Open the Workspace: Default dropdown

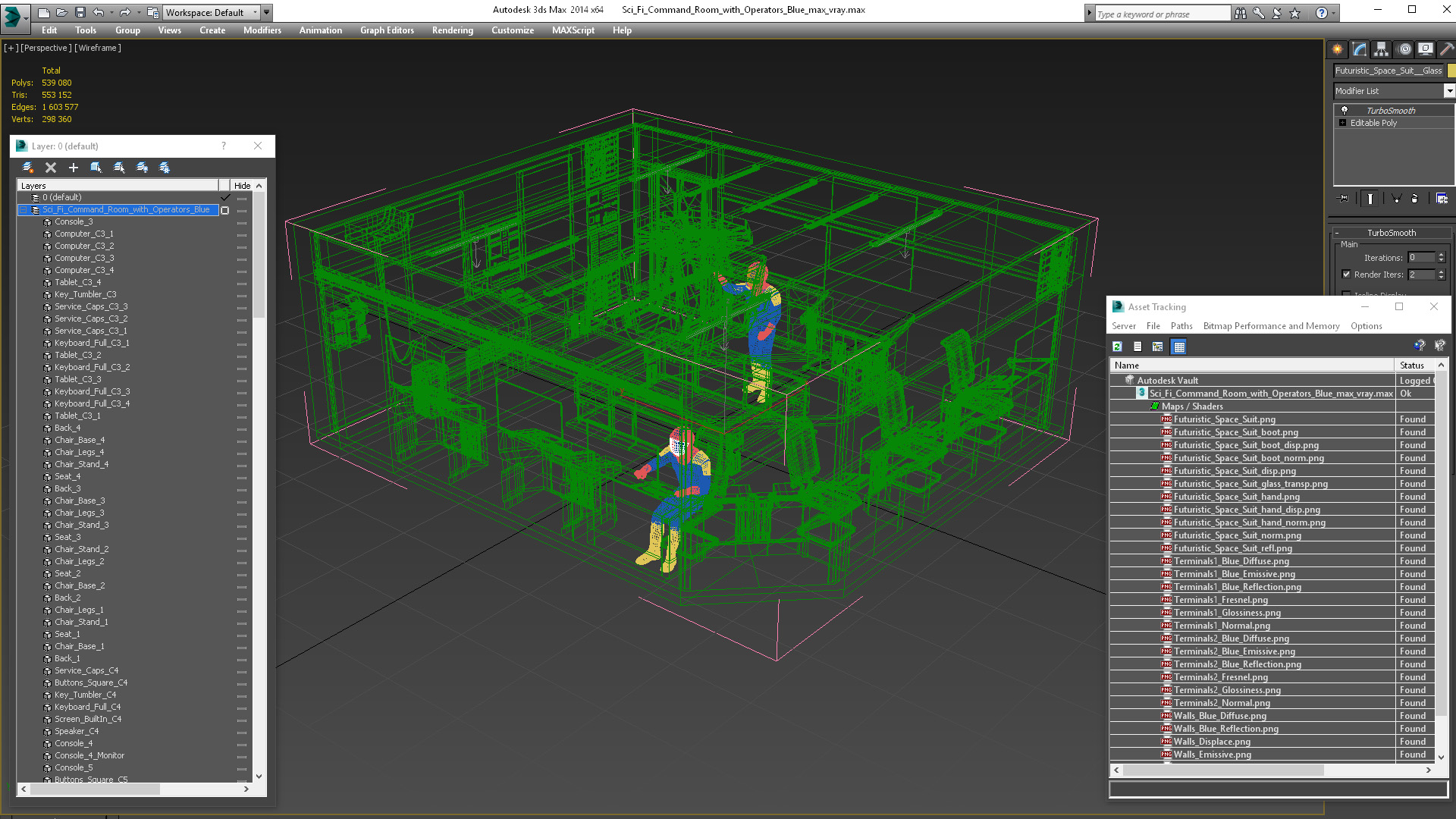(212, 12)
